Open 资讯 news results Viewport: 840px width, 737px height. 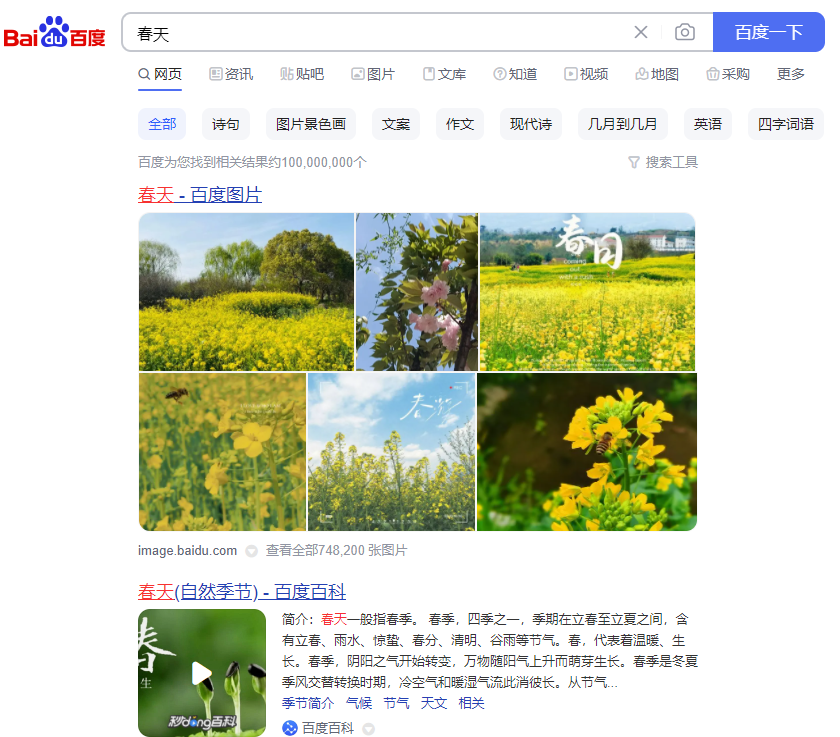[231, 73]
